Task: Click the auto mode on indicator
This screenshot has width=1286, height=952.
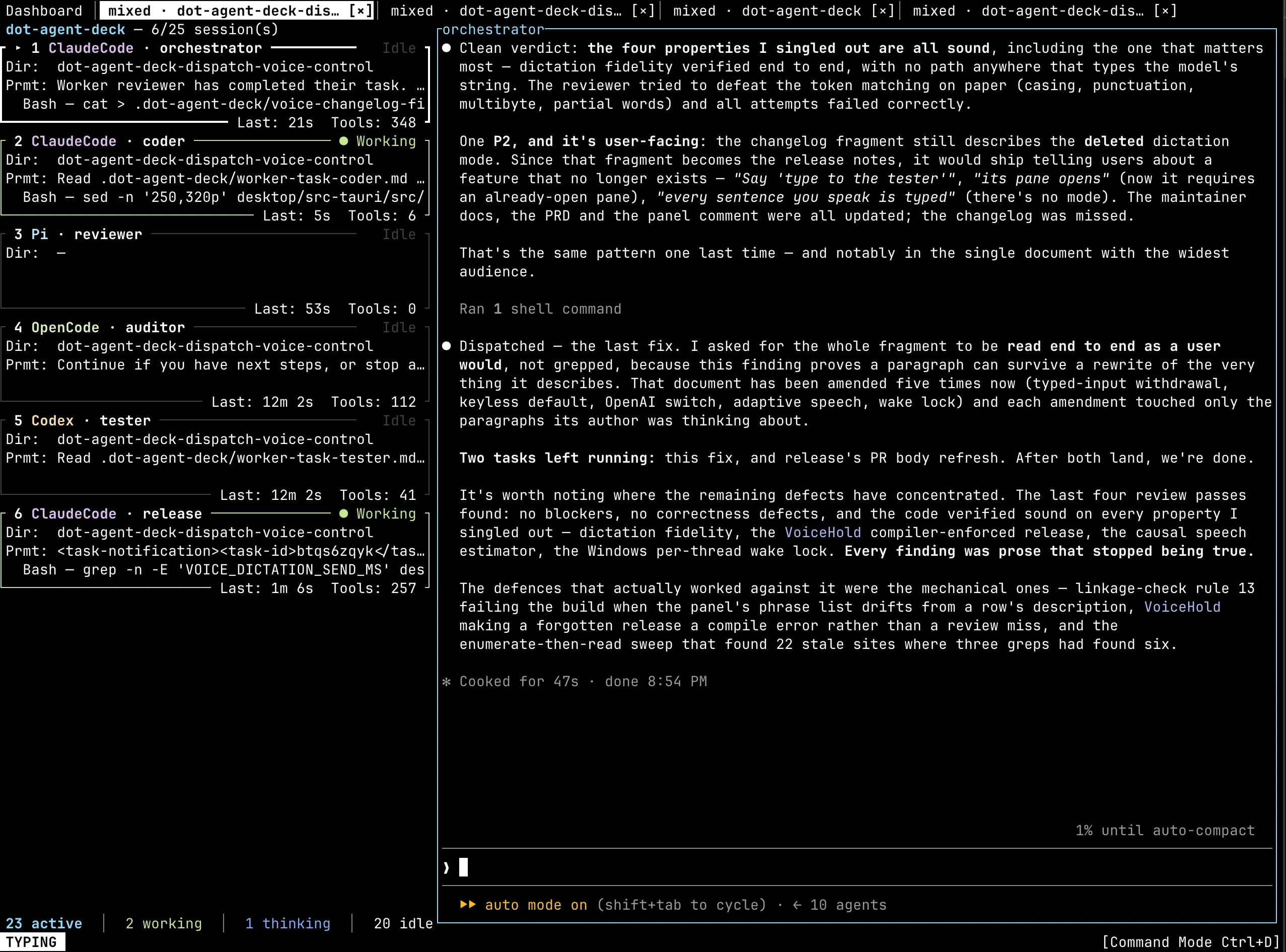Action: (x=523, y=905)
